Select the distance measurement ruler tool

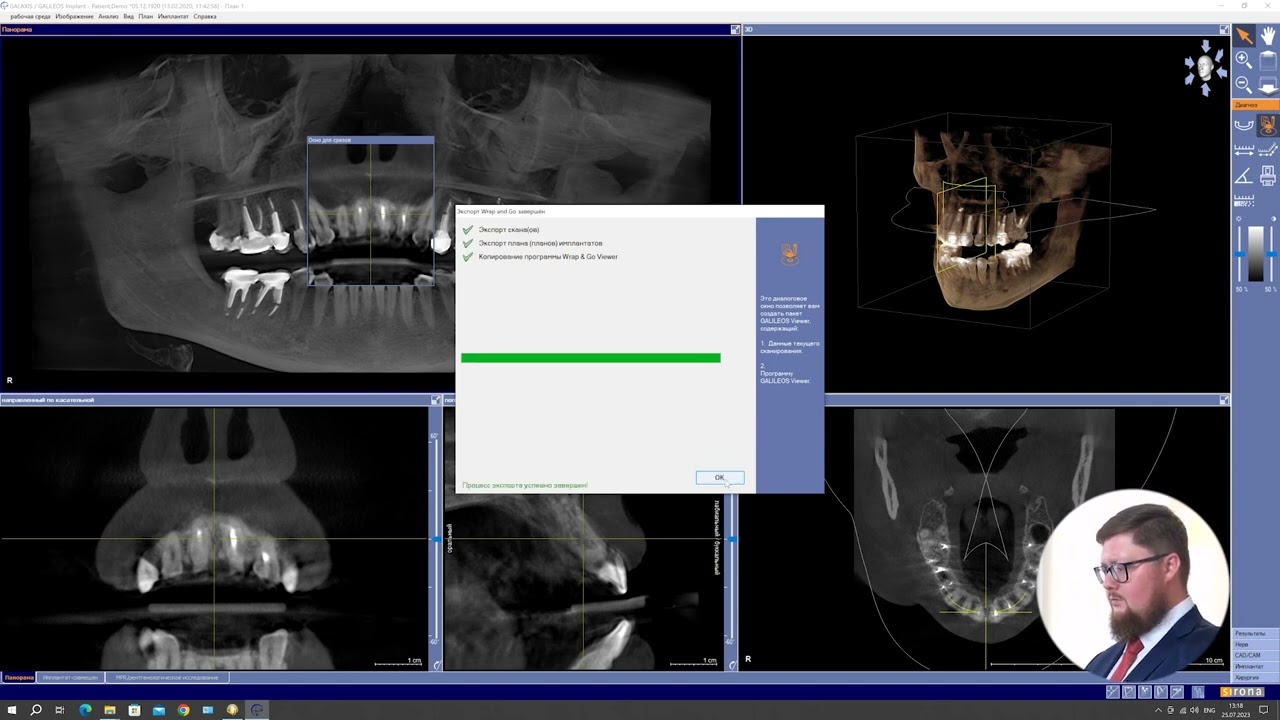click(x=1243, y=150)
